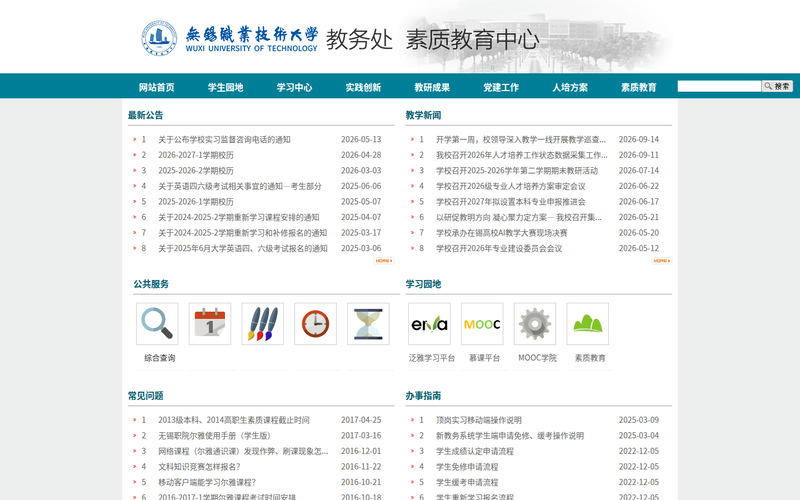The height and width of the screenshot is (500, 800).
Task: Open 关于公布学校实习监督咨询电话的通知
Action: coord(224,139)
